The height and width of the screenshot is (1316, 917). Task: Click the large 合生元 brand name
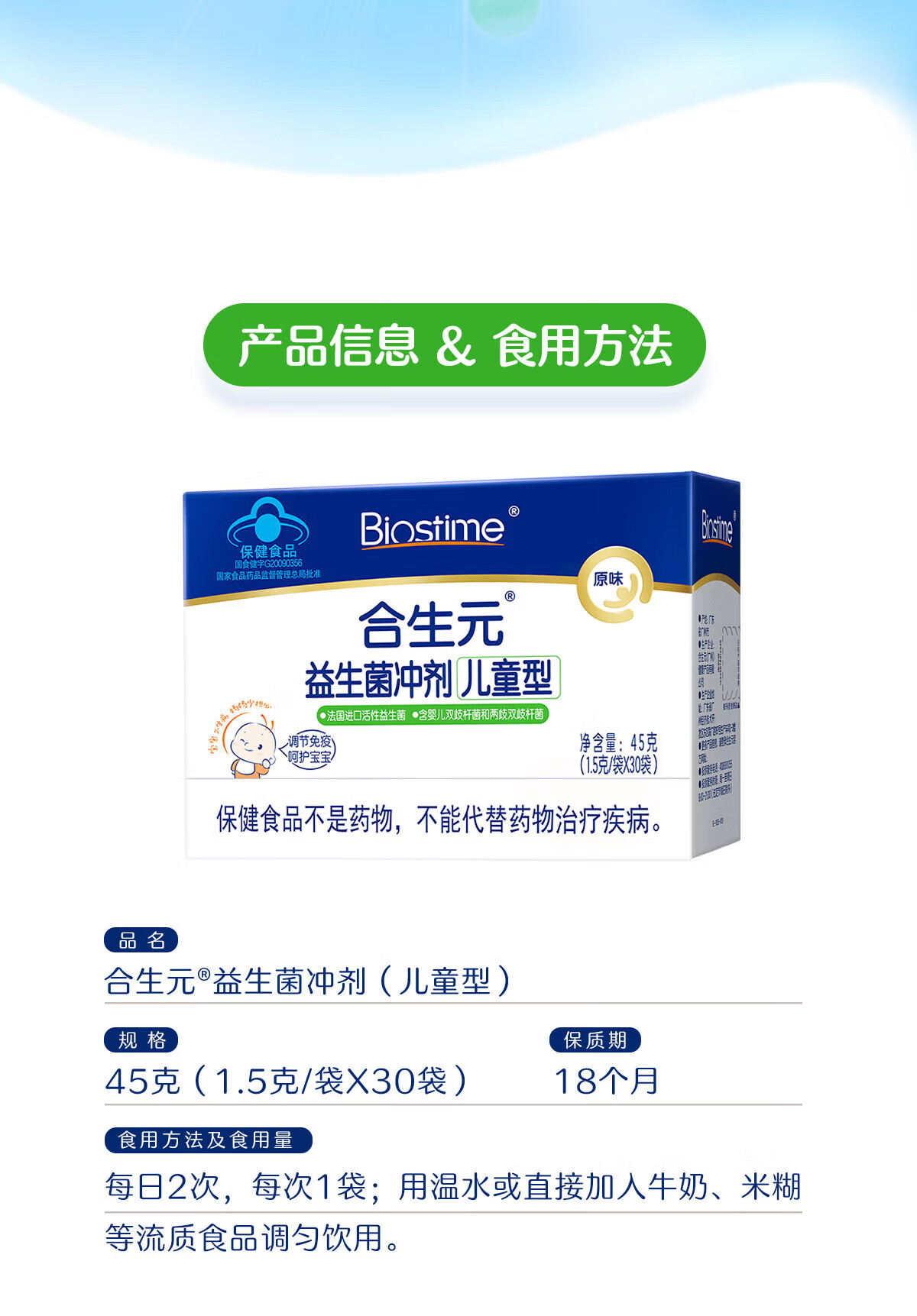[x=433, y=625]
